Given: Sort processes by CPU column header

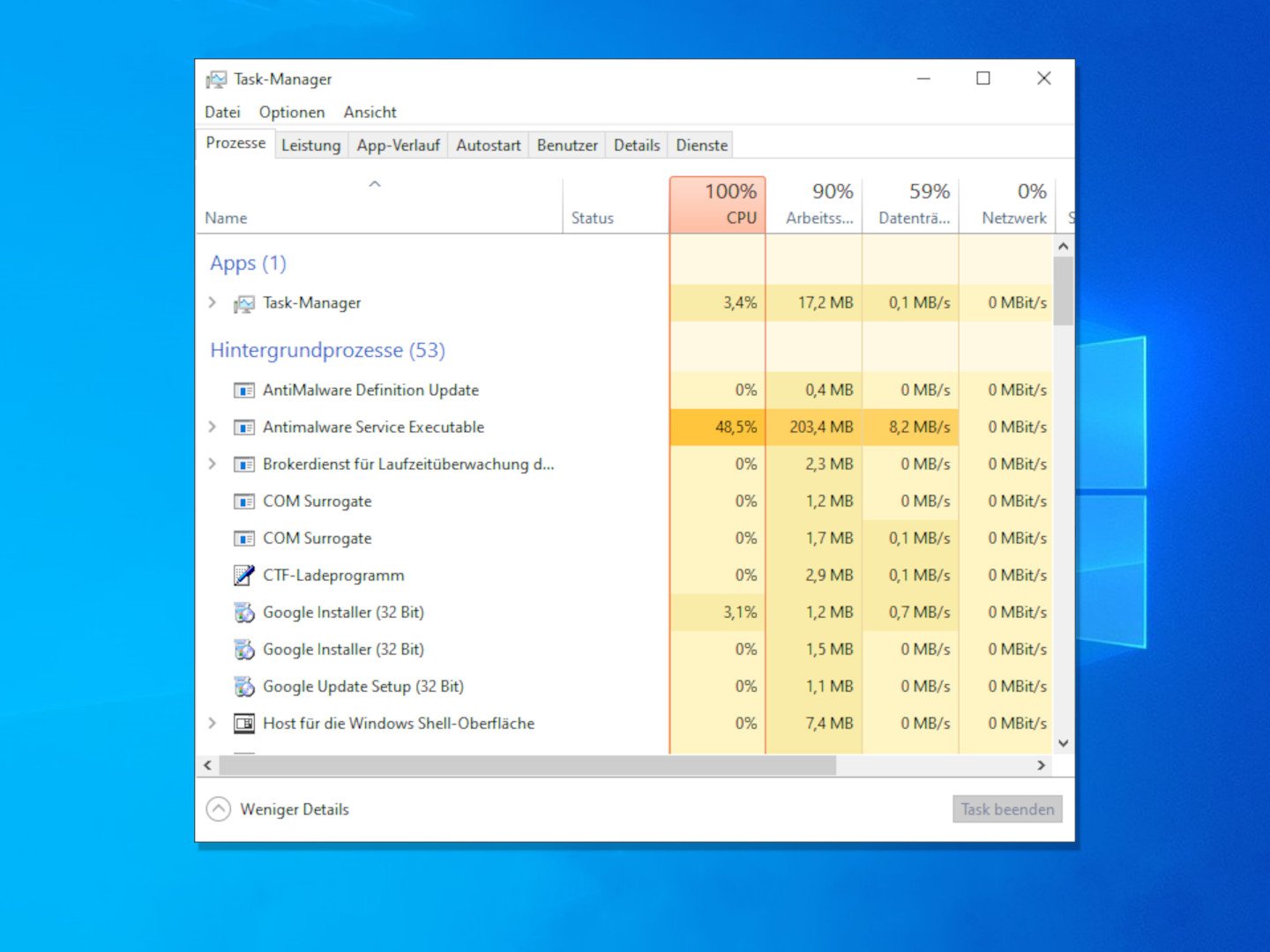Looking at the screenshot, I should (x=718, y=205).
